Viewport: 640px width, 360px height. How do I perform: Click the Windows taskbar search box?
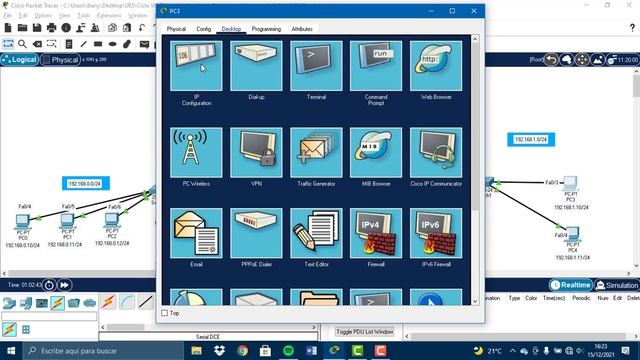tap(103, 351)
